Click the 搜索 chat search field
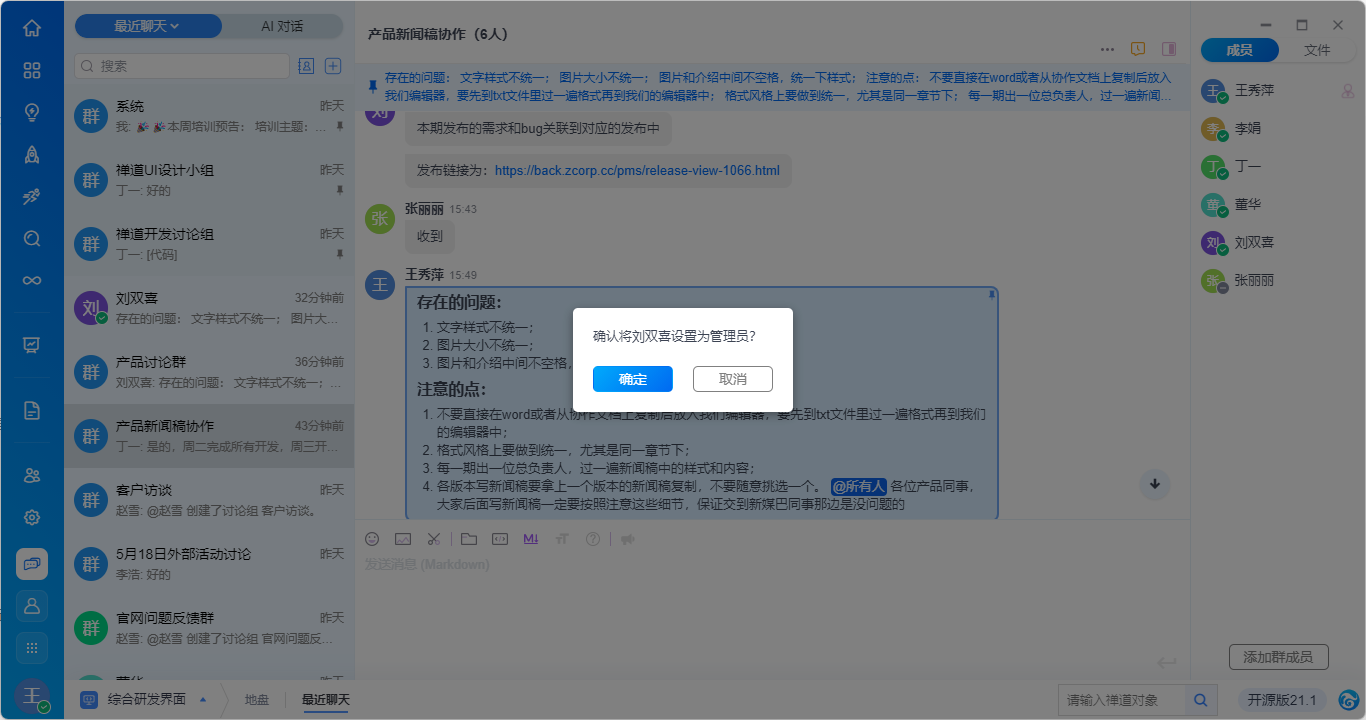 (182, 66)
